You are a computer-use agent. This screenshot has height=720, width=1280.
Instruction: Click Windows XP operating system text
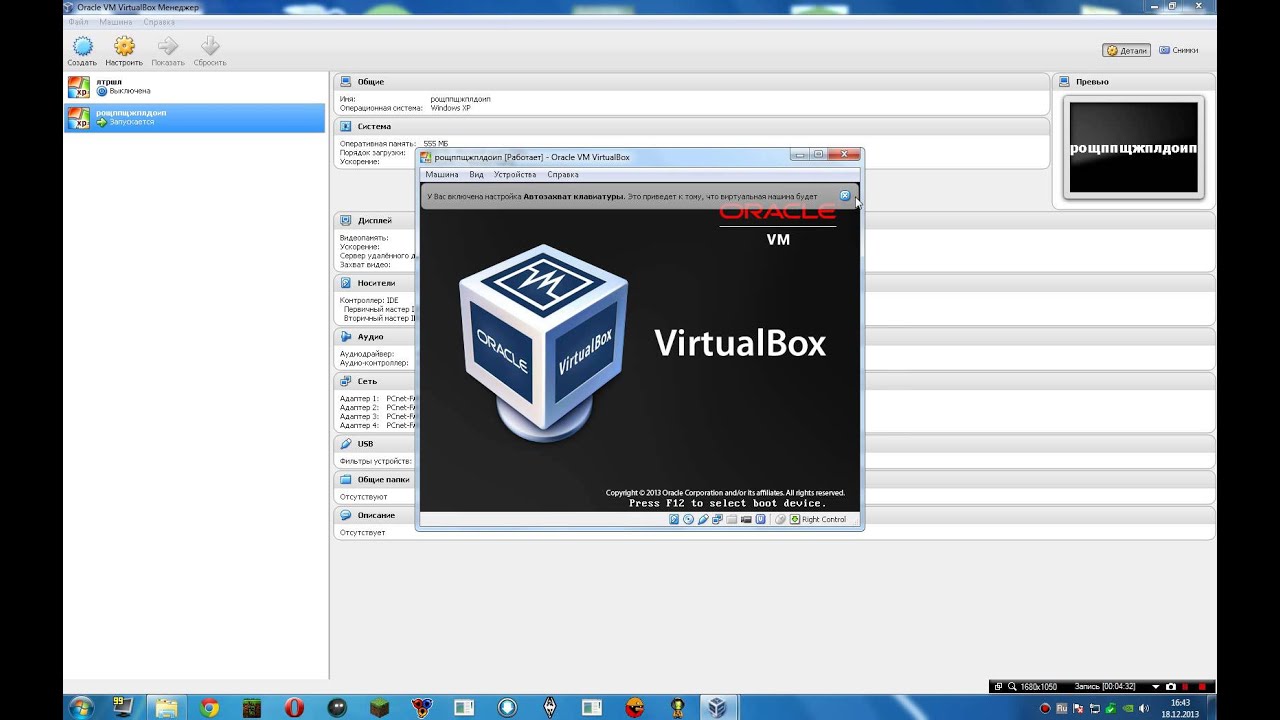click(450, 108)
